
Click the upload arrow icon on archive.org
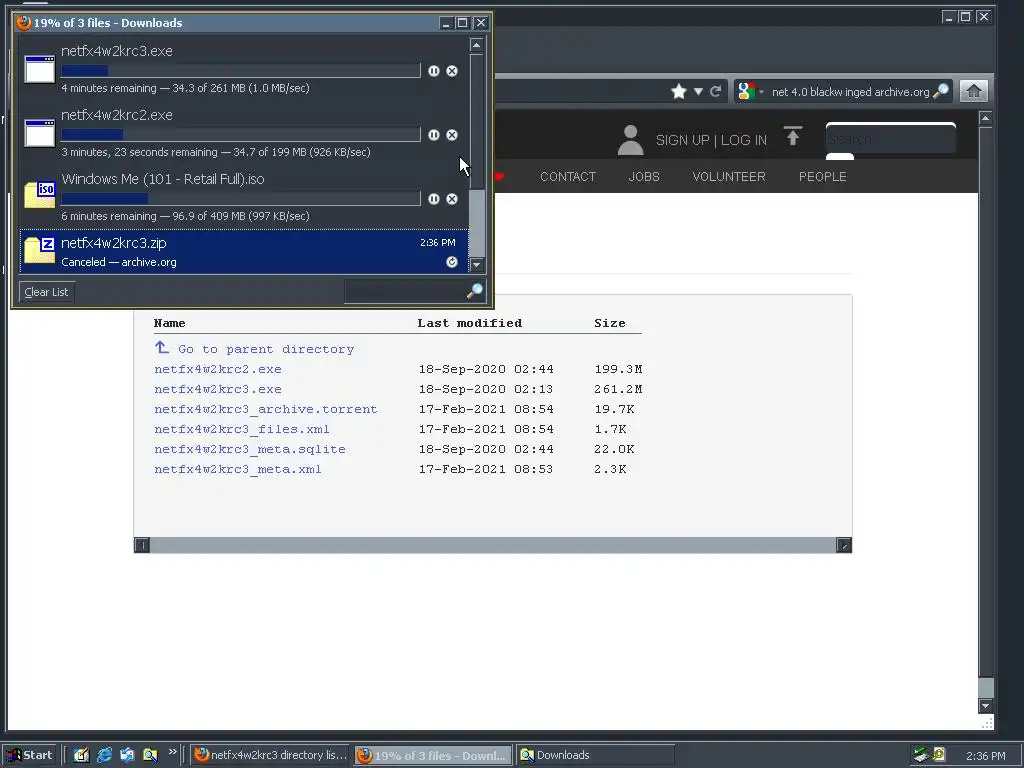pos(793,136)
